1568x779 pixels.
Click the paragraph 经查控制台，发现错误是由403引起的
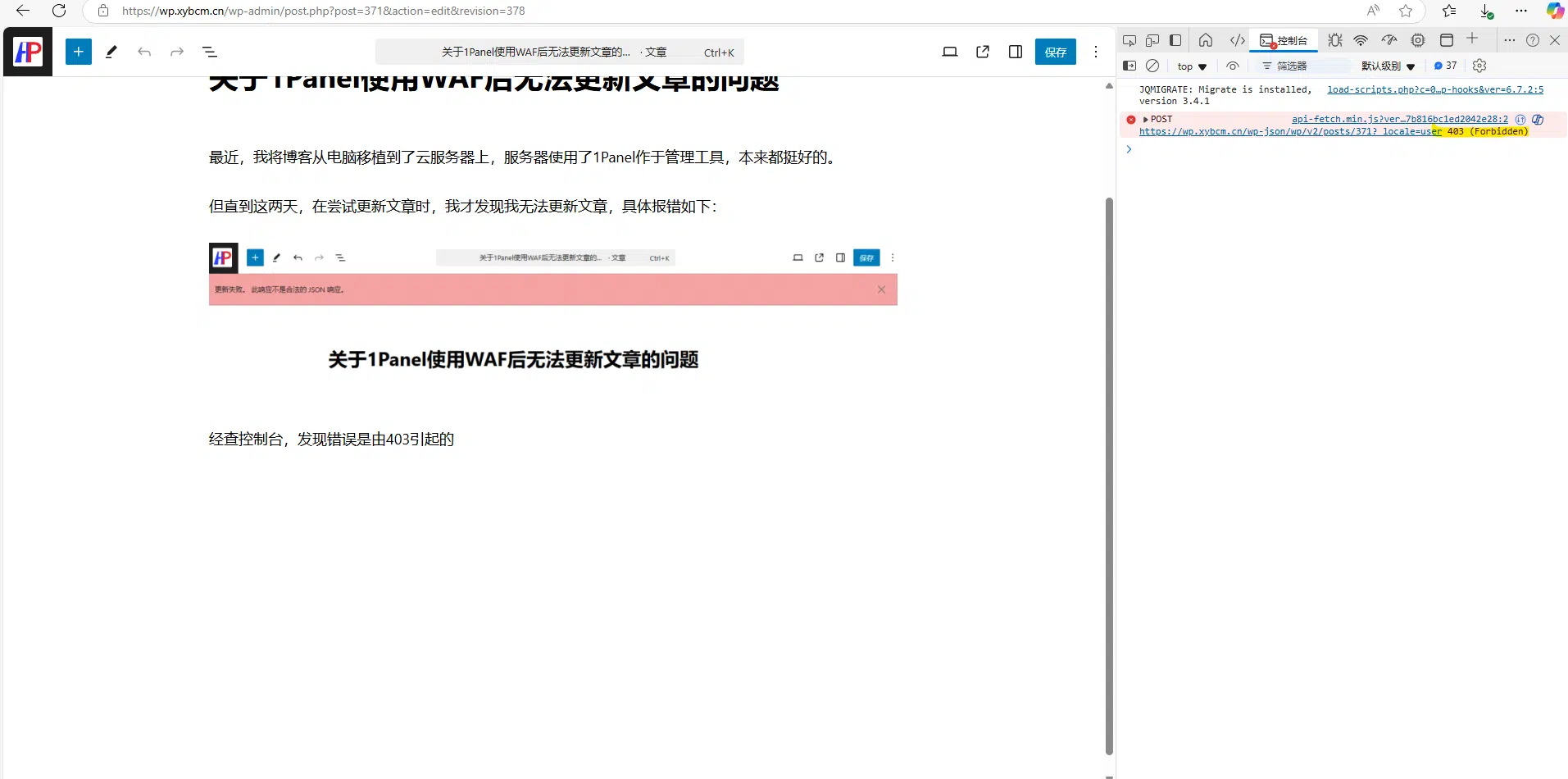(331, 440)
